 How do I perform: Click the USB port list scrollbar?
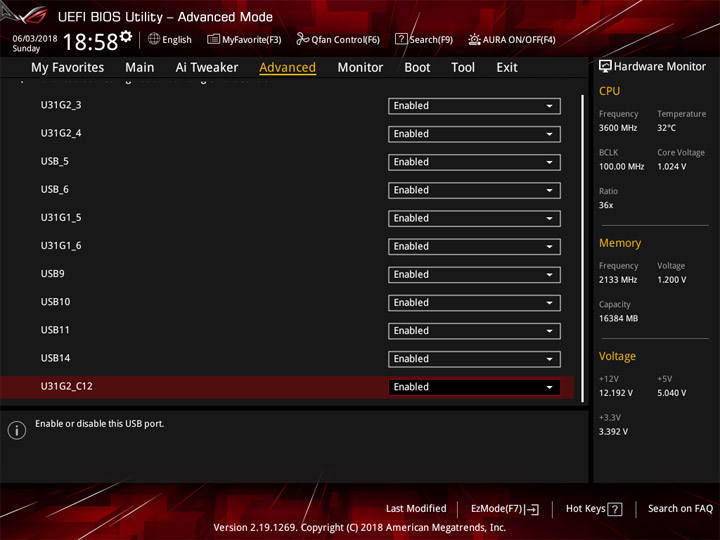coord(583,248)
